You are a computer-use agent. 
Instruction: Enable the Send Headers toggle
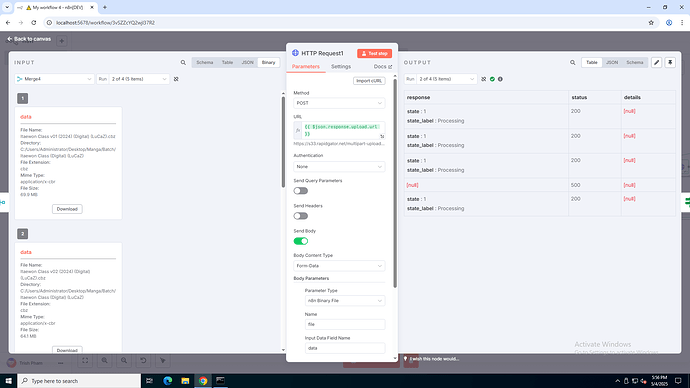(x=301, y=216)
